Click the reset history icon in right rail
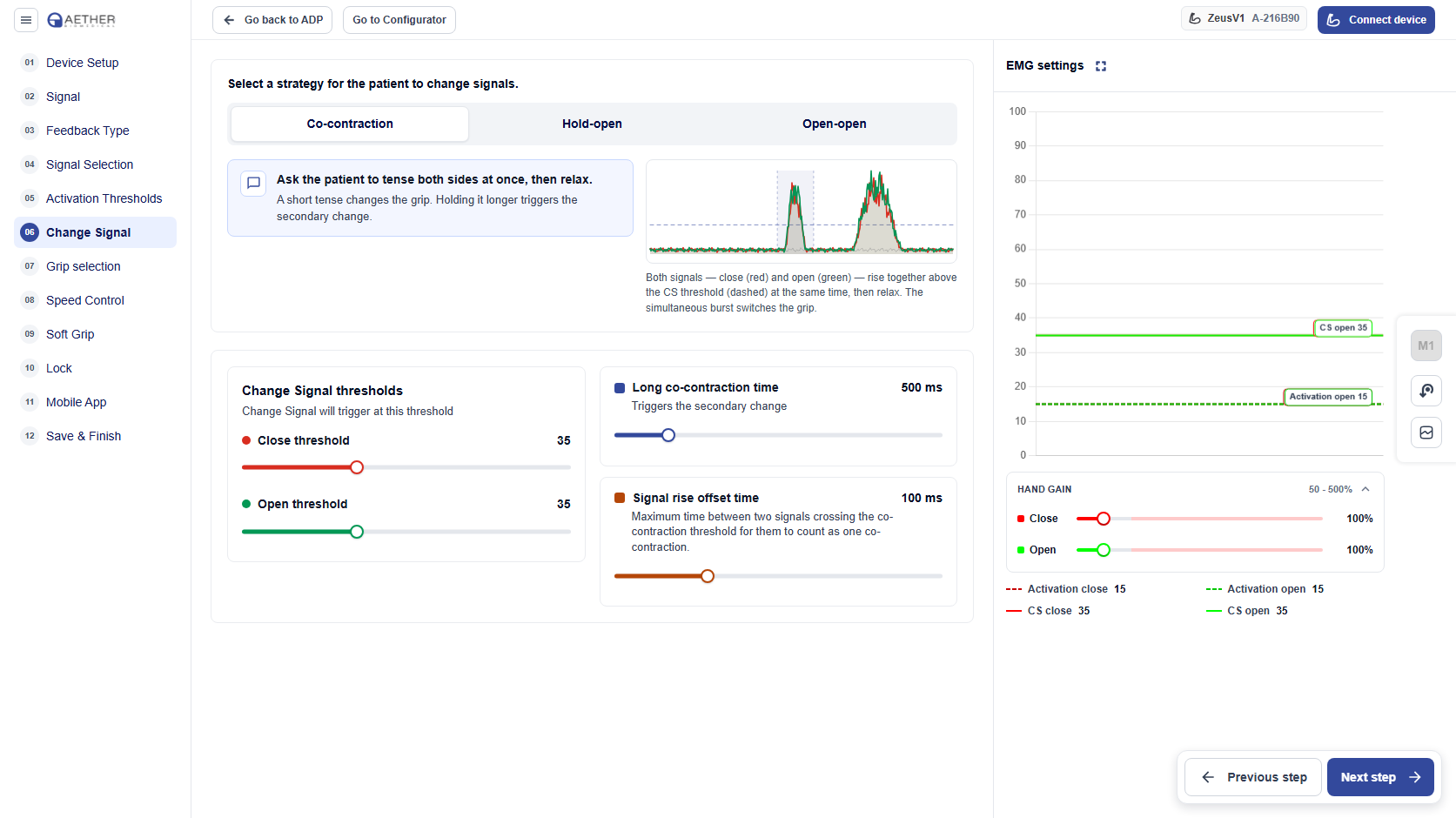The width and height of the screenshot is (1456, 818). [1426, 391]
